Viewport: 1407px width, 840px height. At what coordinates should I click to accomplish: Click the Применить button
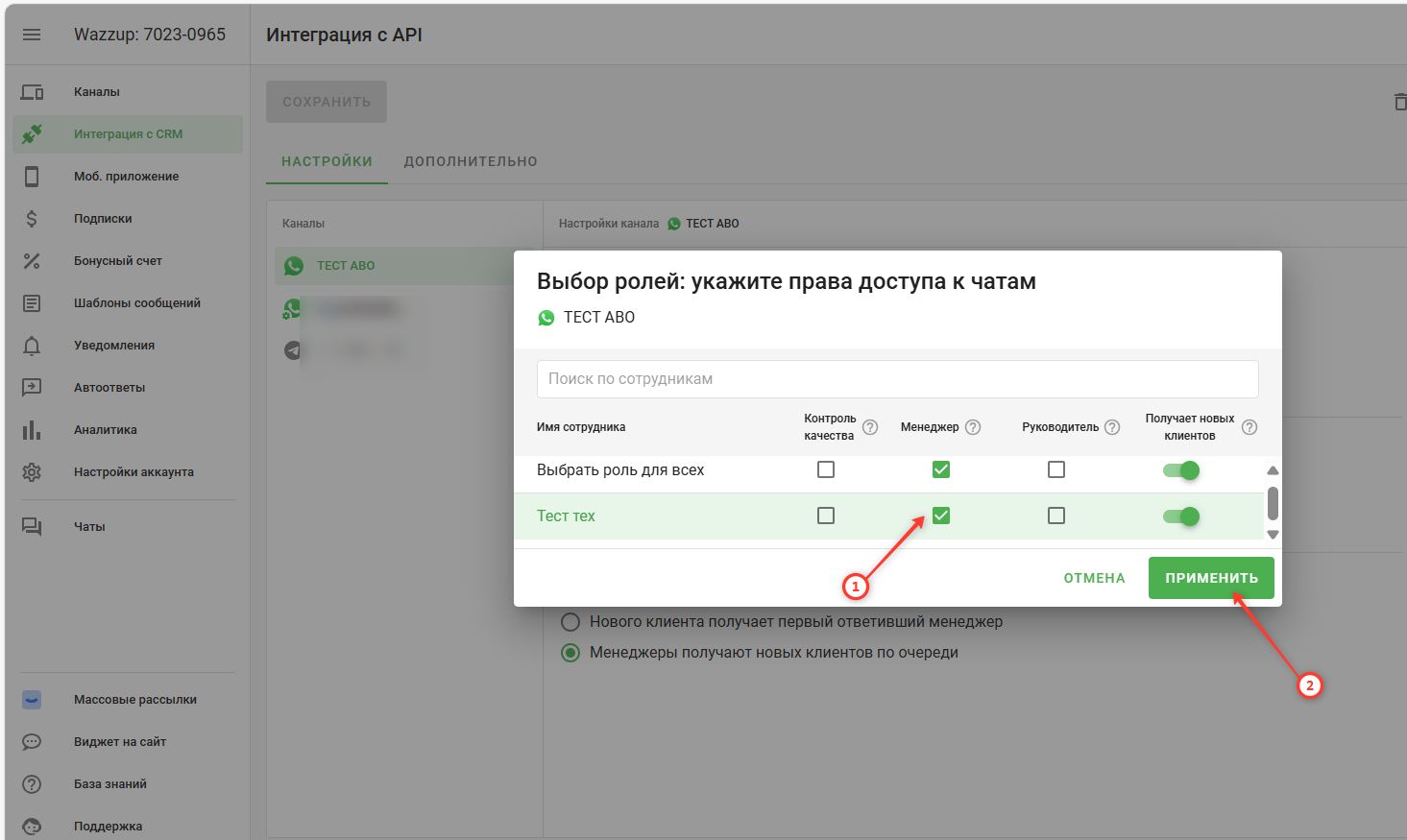pos(1211,578)
